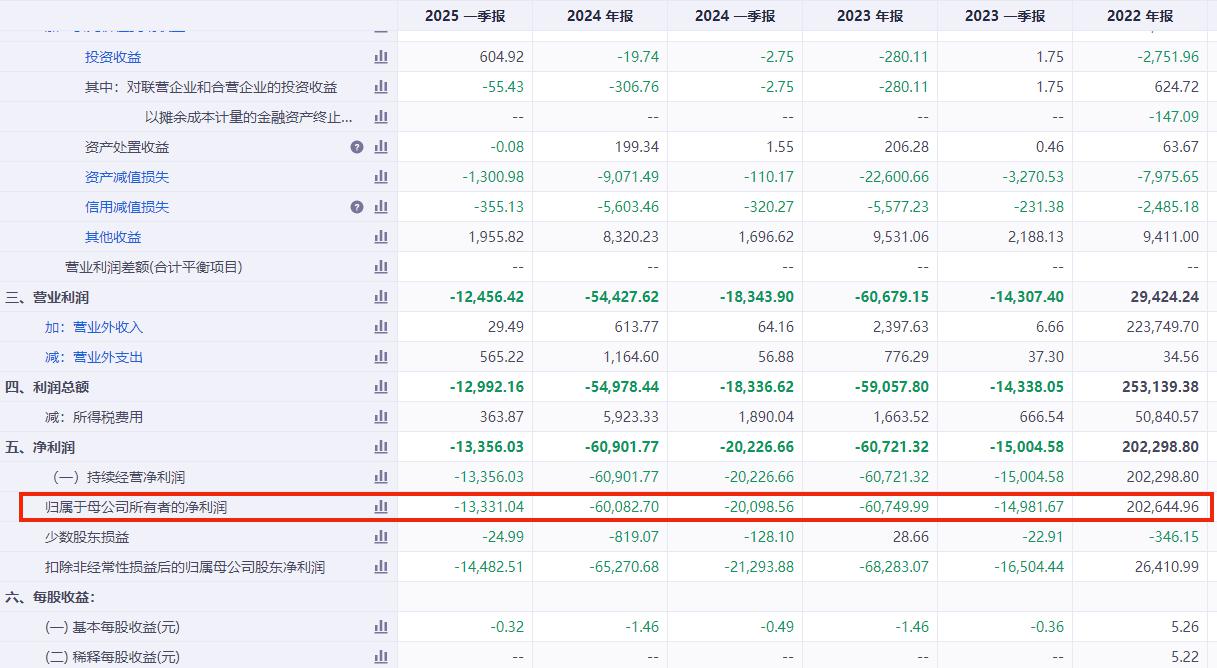Select the 2025 一季报 column header
1217x668 pixels.
(x=464, y=15)
